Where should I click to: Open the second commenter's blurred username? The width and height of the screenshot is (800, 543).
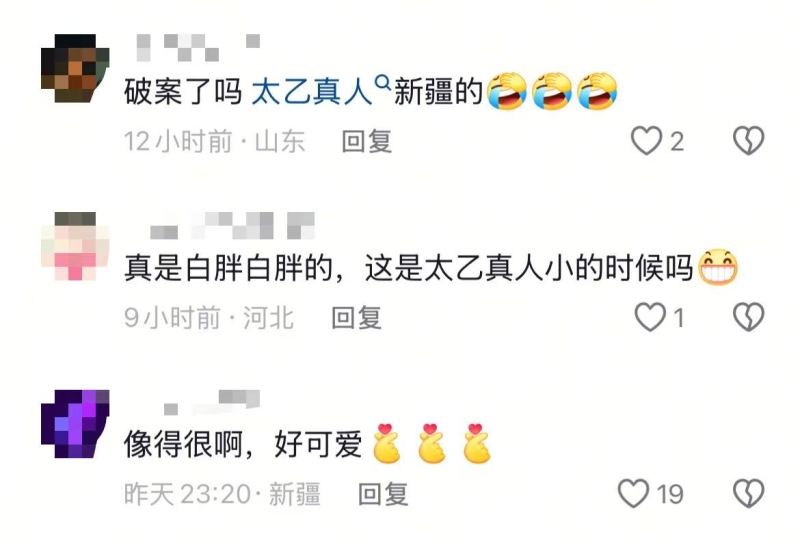pos(232,225)
